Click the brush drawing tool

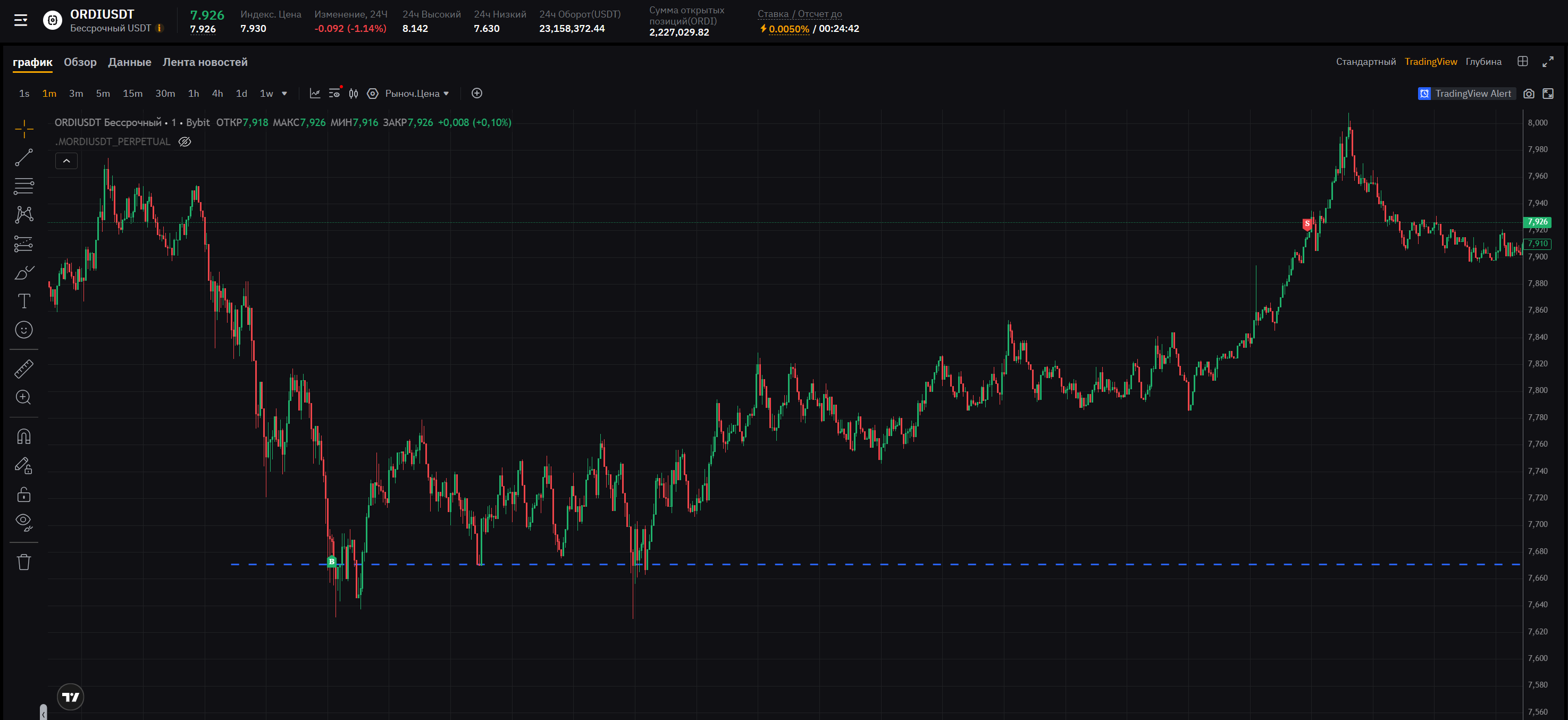24,273
